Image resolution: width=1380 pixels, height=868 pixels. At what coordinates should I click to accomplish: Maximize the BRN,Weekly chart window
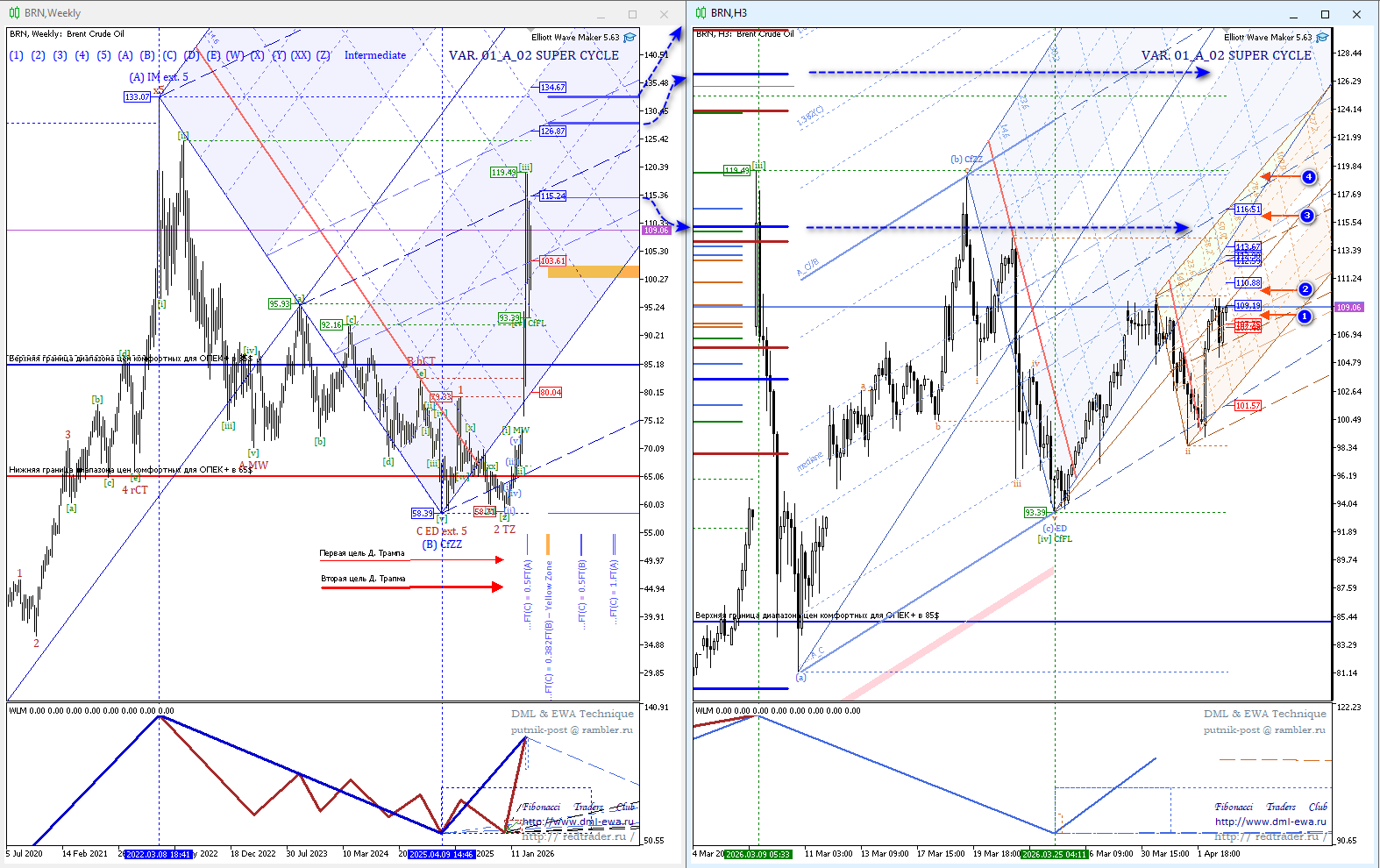click(x=632, y=14)
